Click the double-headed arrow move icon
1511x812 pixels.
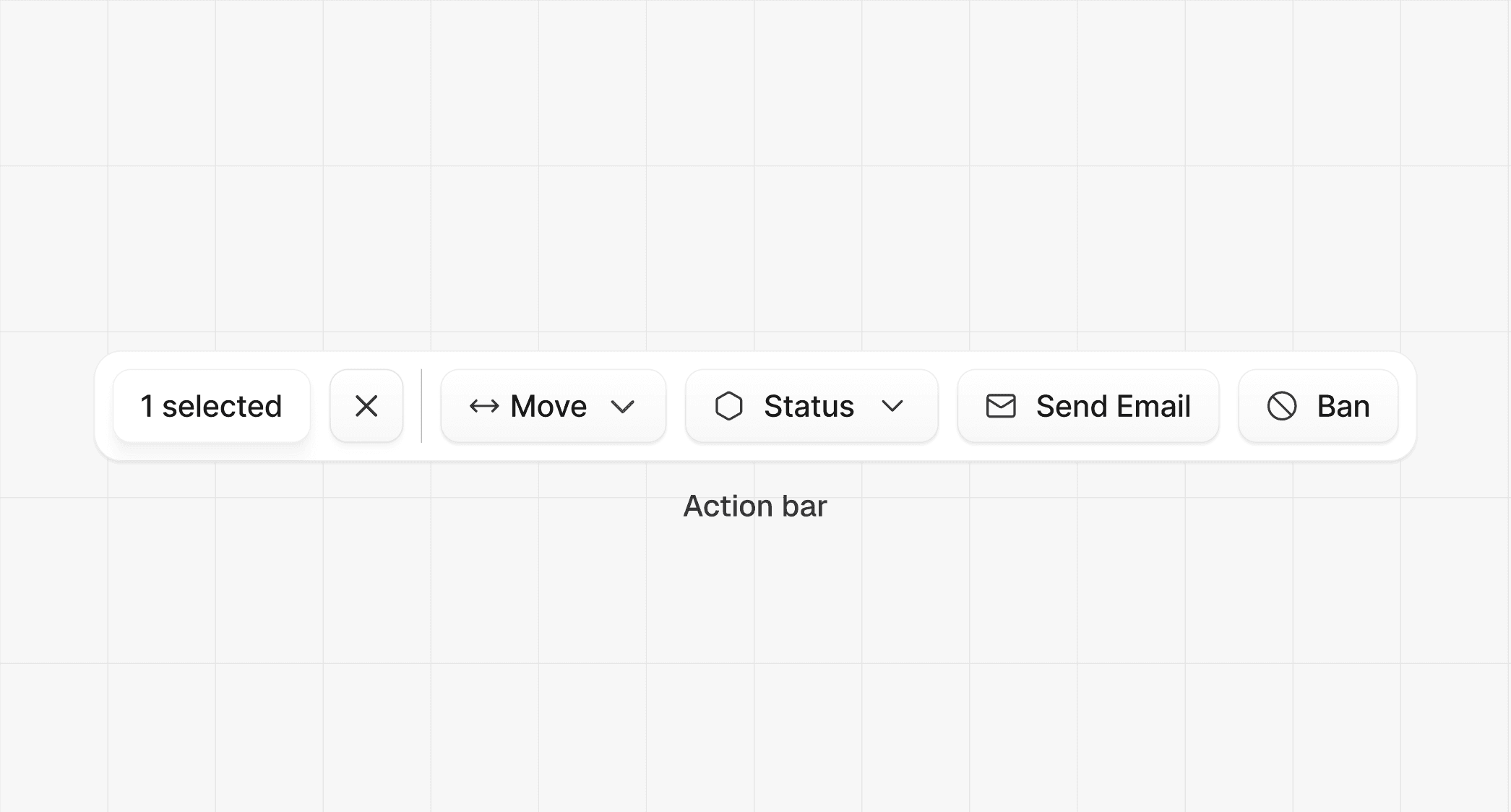(x=486, y=405)
